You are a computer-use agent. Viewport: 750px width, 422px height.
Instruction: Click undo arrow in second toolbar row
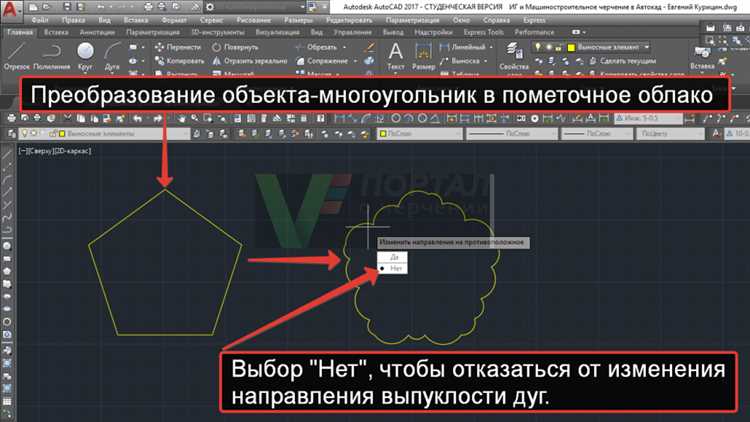click(138, 118)
